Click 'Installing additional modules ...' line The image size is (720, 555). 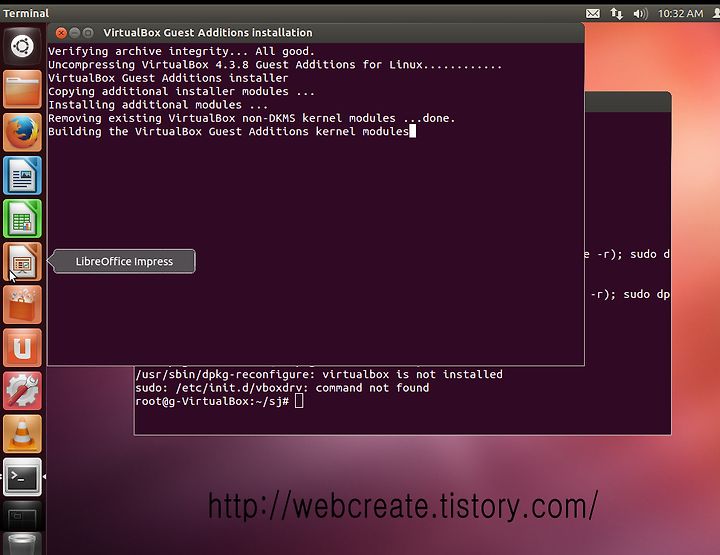158,105
